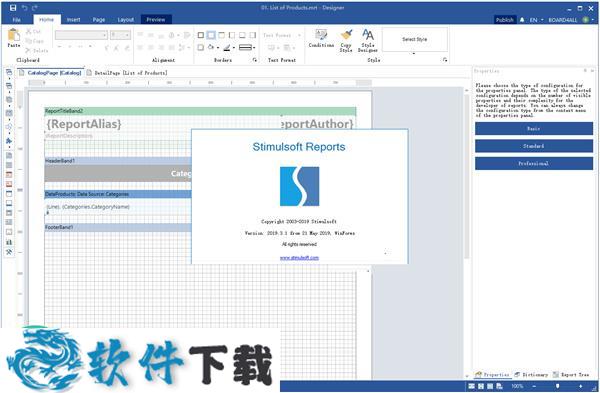Switch to the Page ribbon tab
600x393 pixels.
99,20
